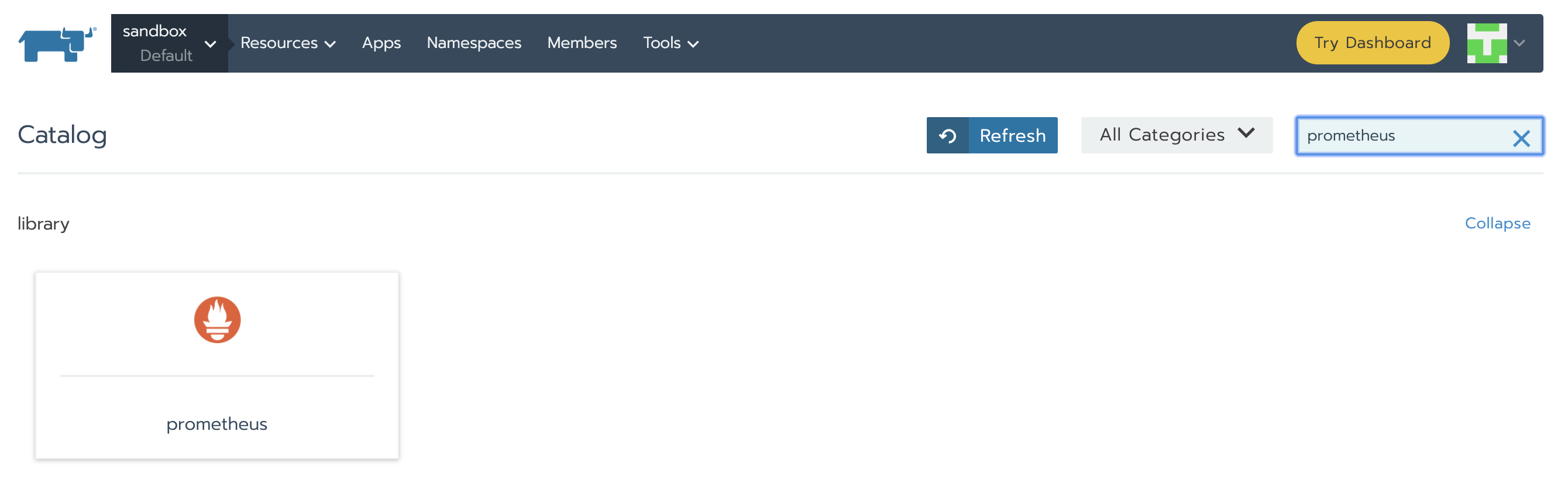Click the circular refresh arrow icon
Screen dimensions: 1568x479
pyautogui.click(x=947, y=135)
